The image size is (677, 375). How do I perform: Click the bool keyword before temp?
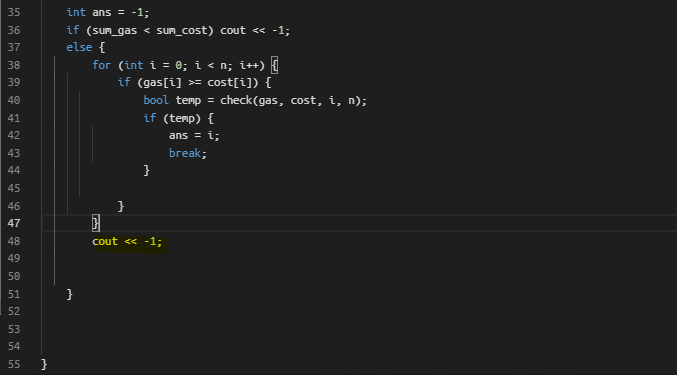pyautogui.click(x=156, y=100)
